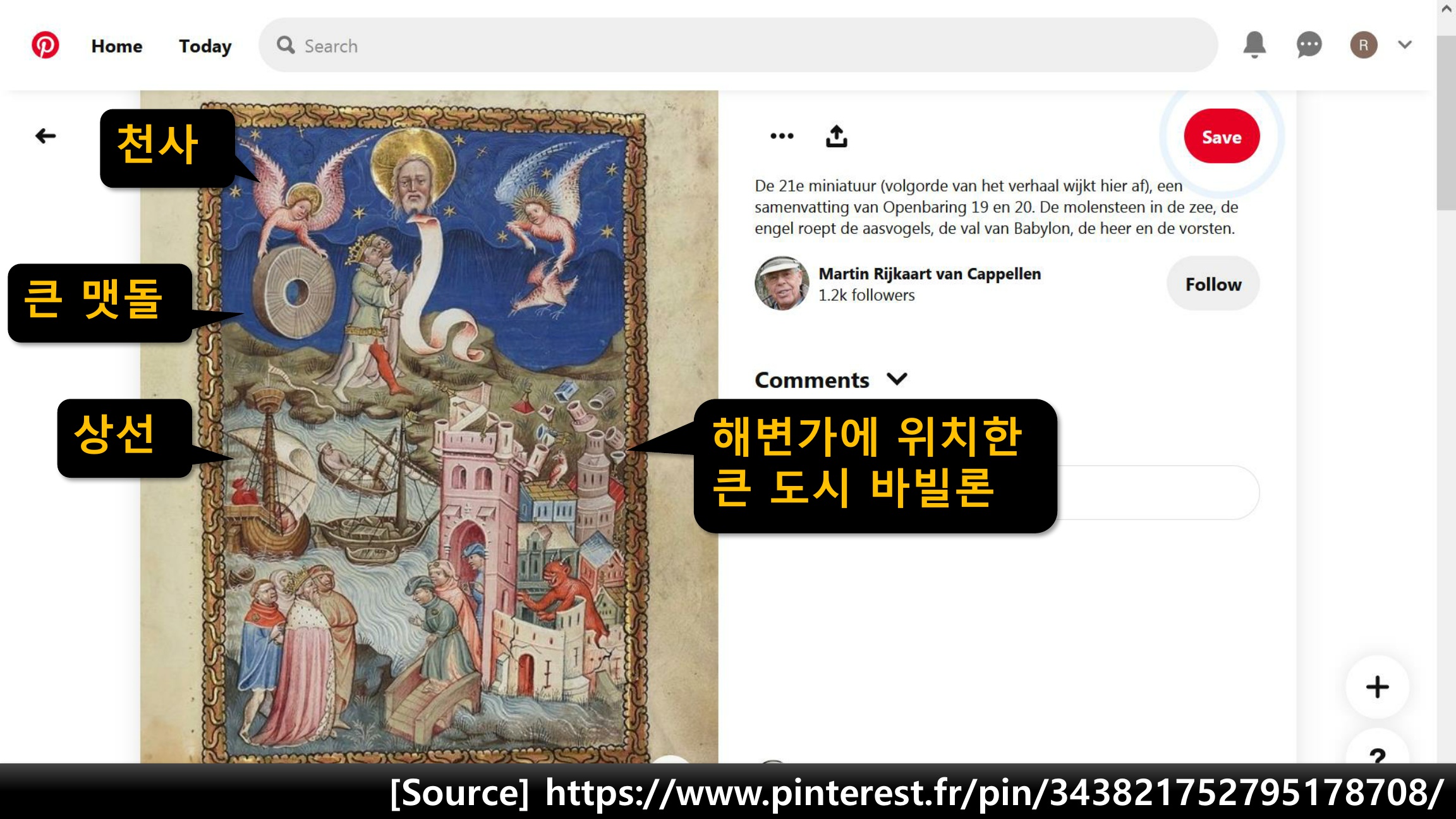Focus the Search input field
The height and width of the screenshot is (819, 1456).
tap(738, 45)
